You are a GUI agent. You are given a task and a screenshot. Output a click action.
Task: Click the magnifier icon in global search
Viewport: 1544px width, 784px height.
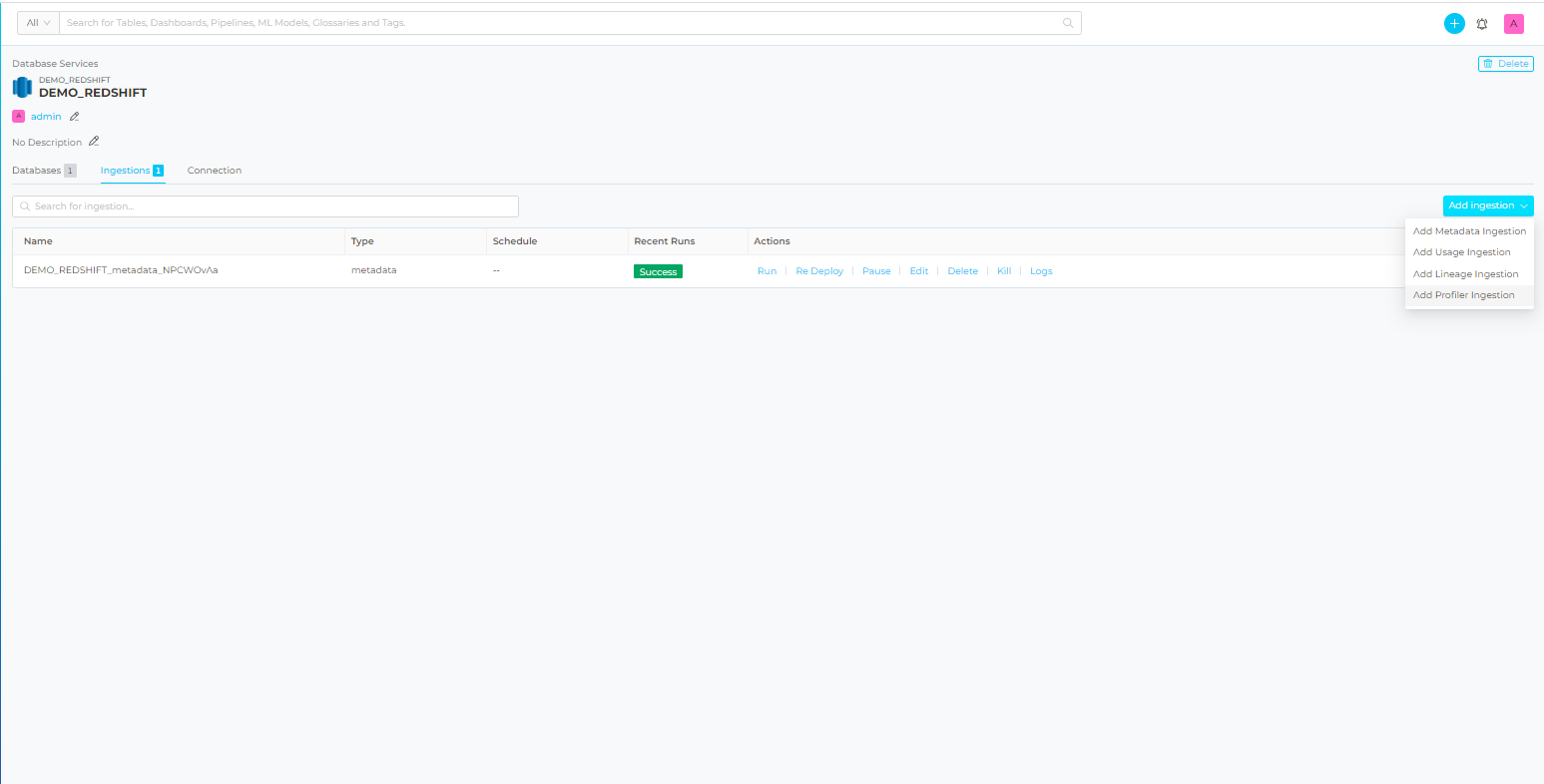pos(1067,23)
